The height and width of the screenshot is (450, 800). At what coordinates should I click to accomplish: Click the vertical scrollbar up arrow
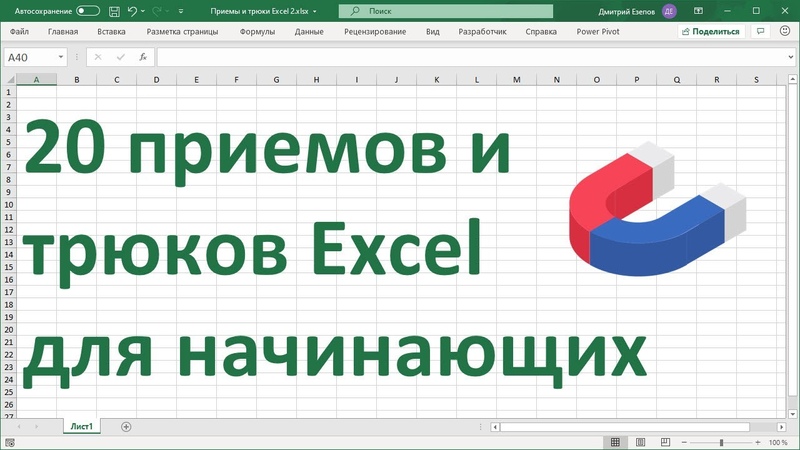pyautogui.click(x=792, y=79)
